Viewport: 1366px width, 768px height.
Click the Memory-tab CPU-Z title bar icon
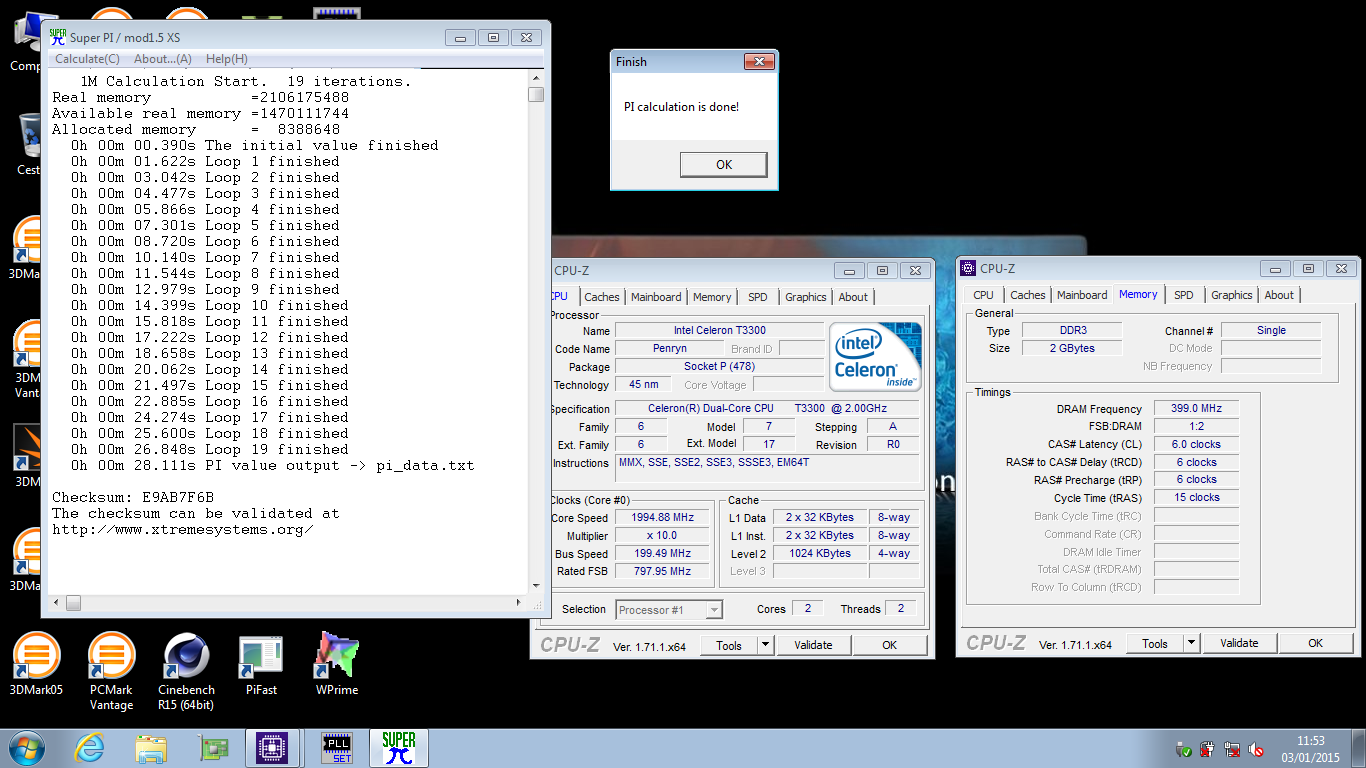pos(968,268)
